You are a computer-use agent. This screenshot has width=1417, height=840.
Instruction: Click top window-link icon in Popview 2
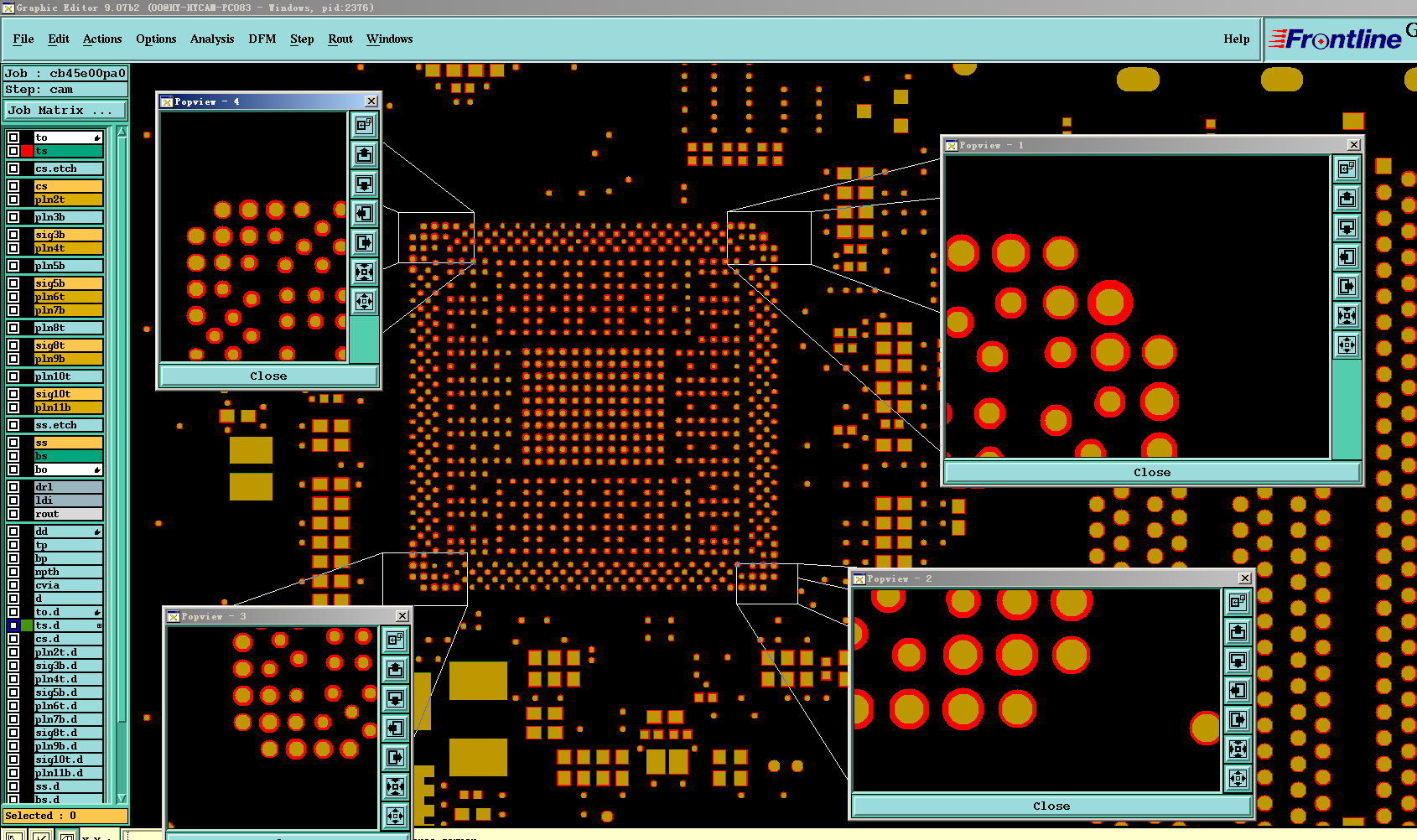point(1238,602)
